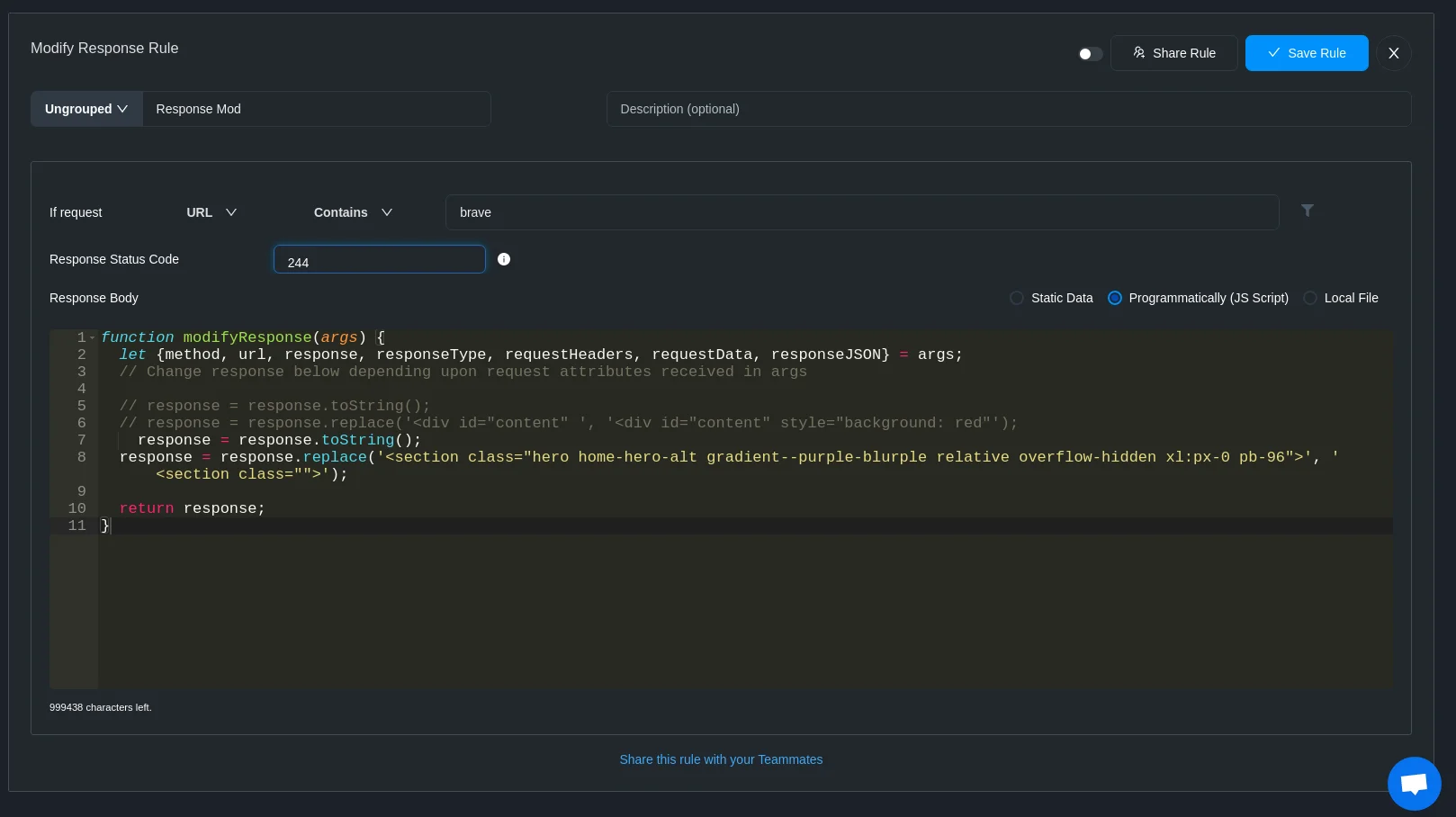The image size is (1456, 817).
Task: Click line number 8 in gutter
Action: click(x=82, y=457)
